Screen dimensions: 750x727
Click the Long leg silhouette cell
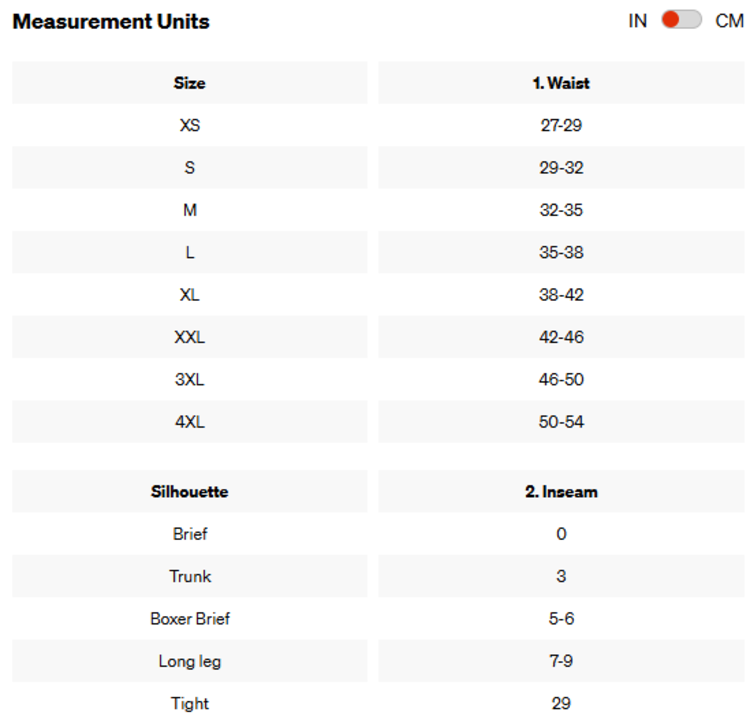189,661
